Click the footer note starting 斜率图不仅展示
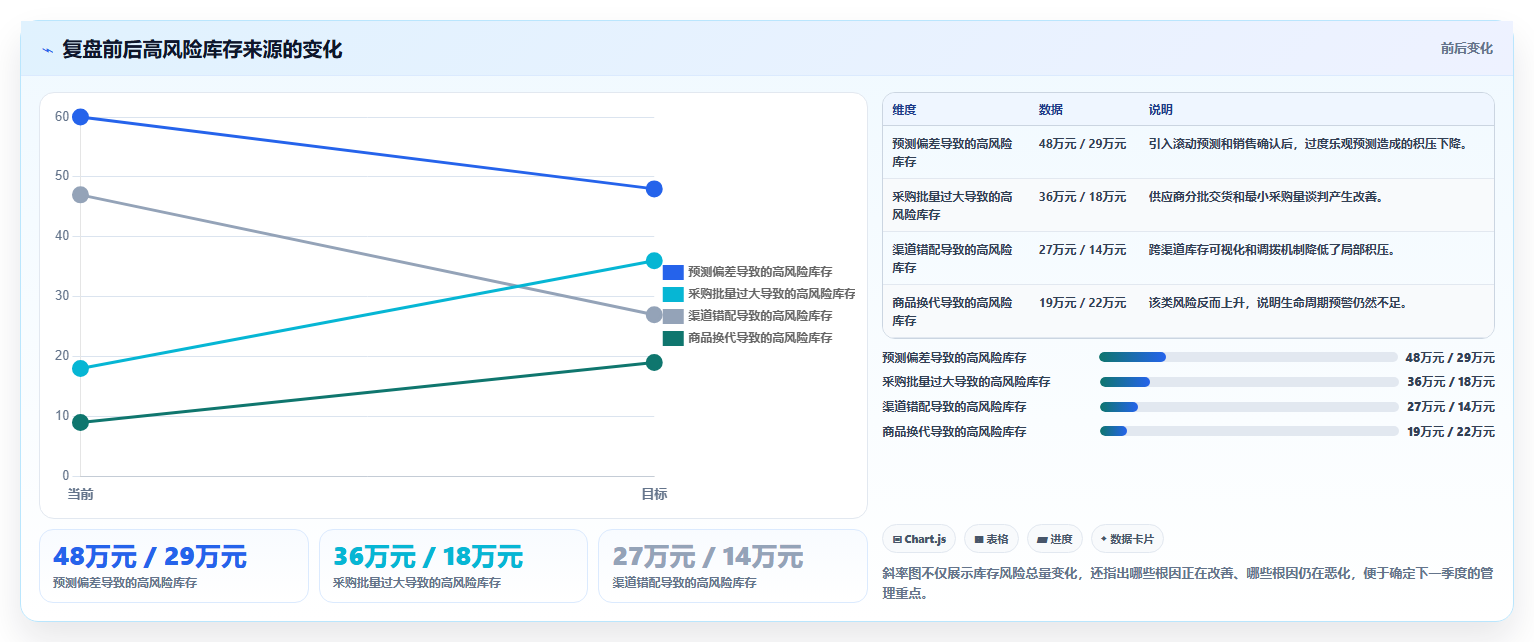Viewport: 1534px width, 642px height. (x=1188, y=583)
